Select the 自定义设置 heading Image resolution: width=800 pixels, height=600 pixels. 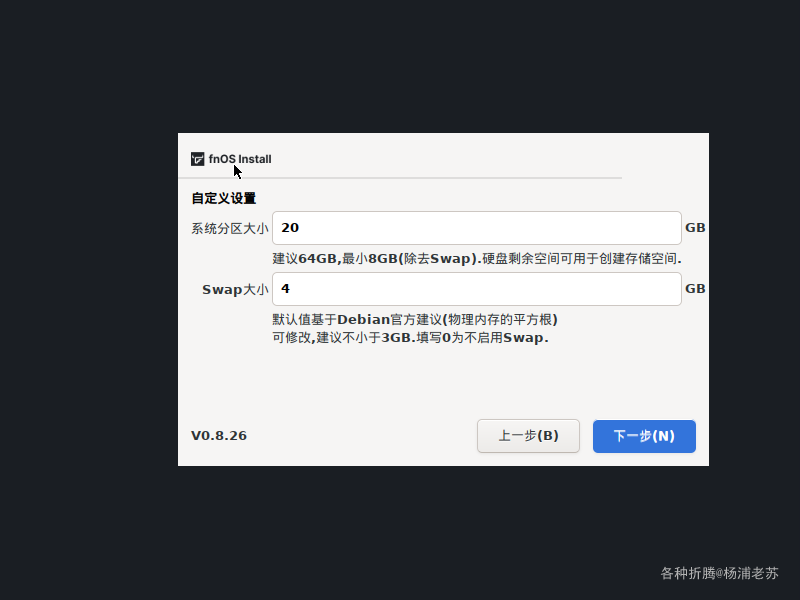[x=223, y=198]
